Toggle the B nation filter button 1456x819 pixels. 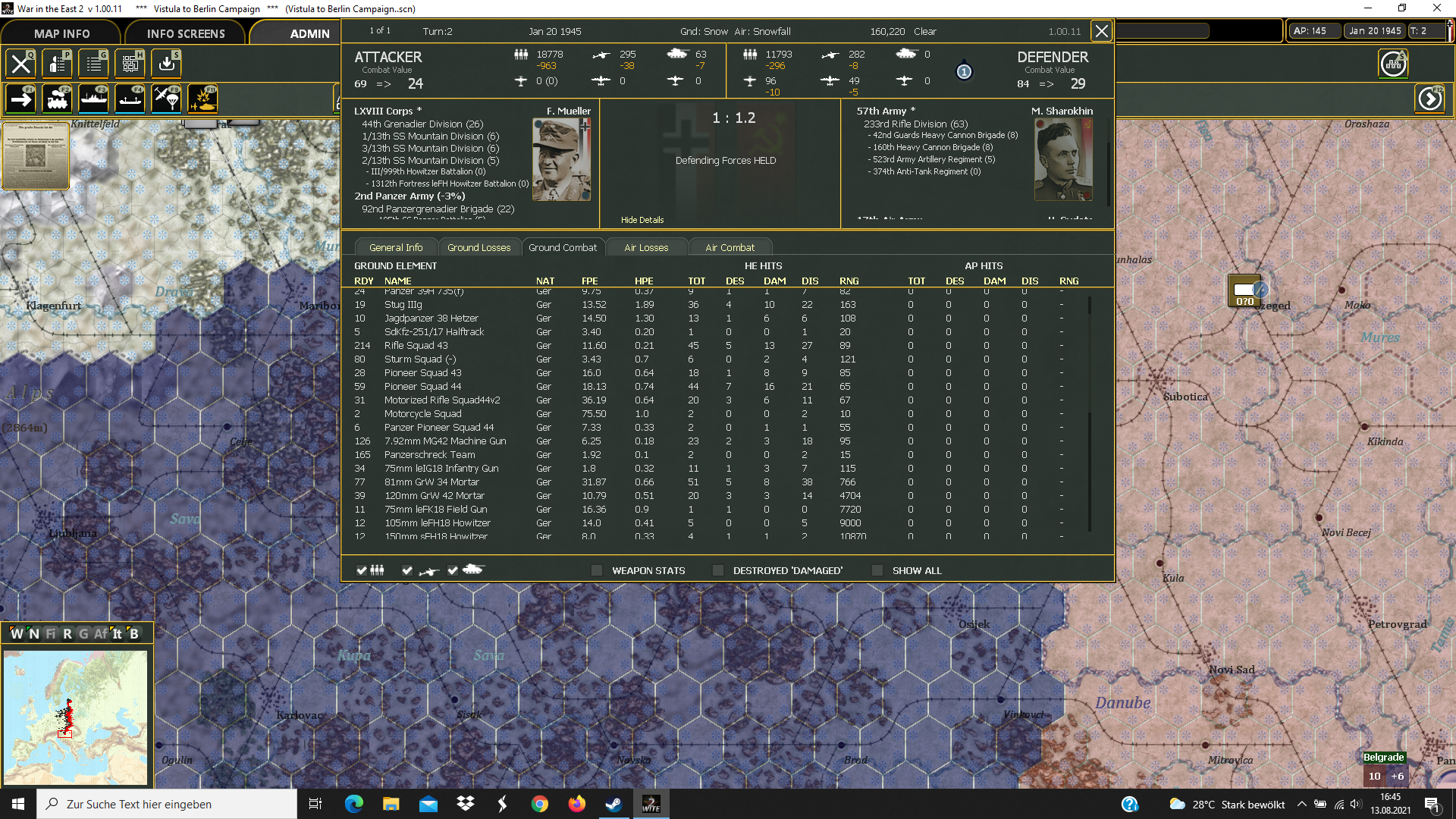[x=134, y=634]
